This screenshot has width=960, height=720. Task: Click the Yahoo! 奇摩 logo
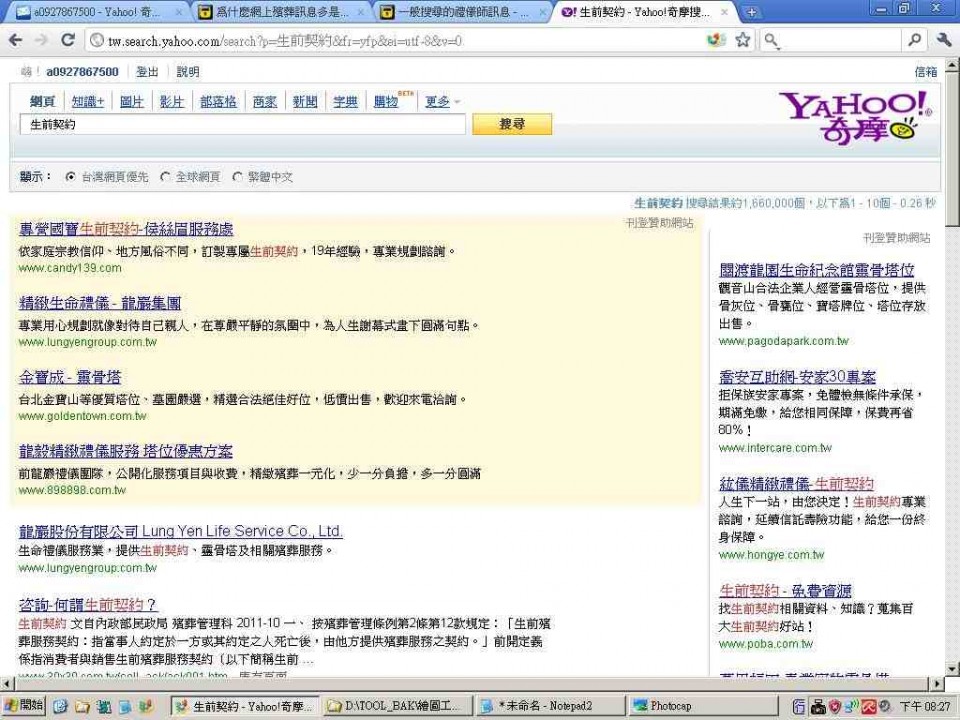[854, 118]
